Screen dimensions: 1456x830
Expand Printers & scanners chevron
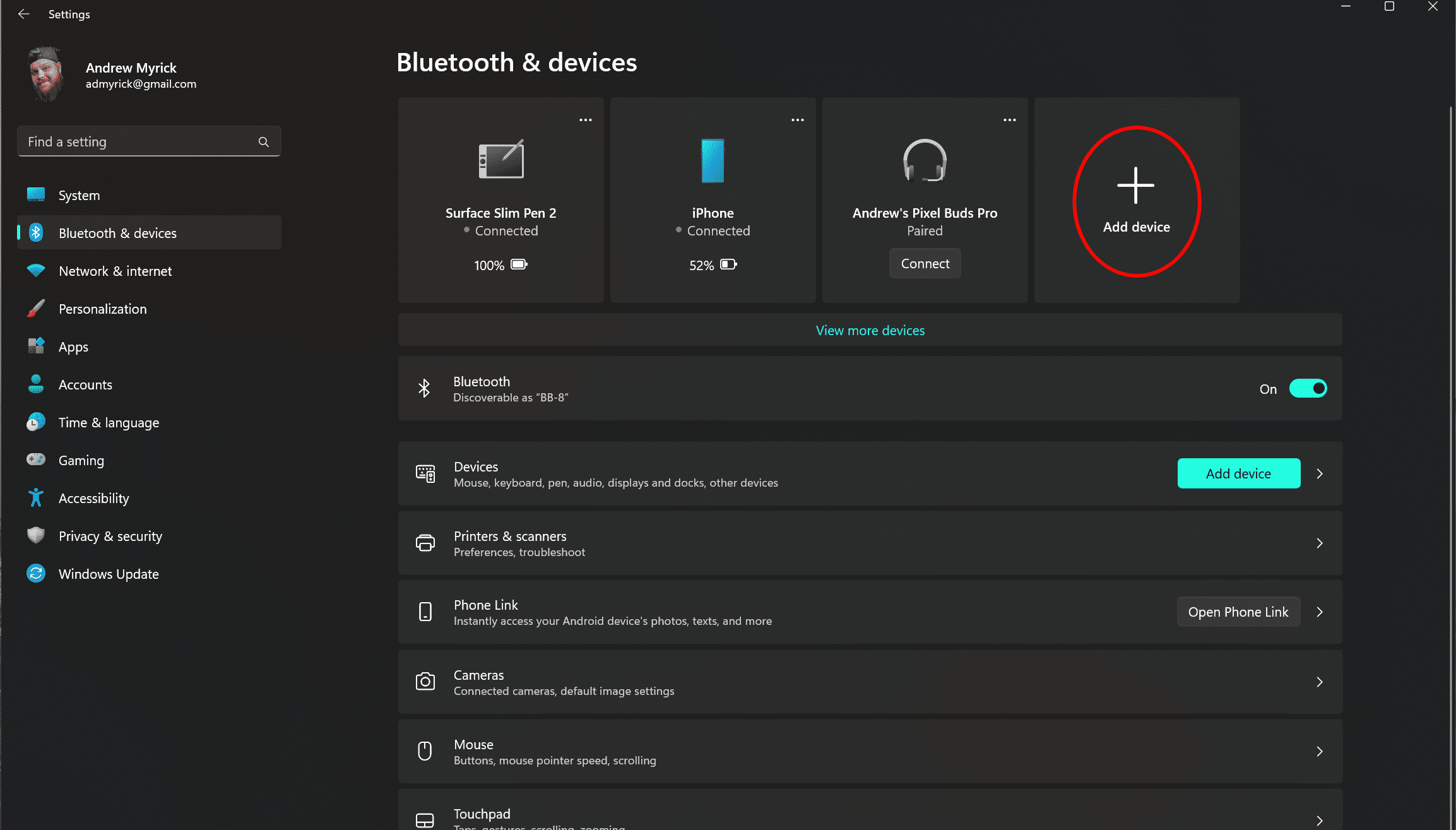coord(1320,543)
